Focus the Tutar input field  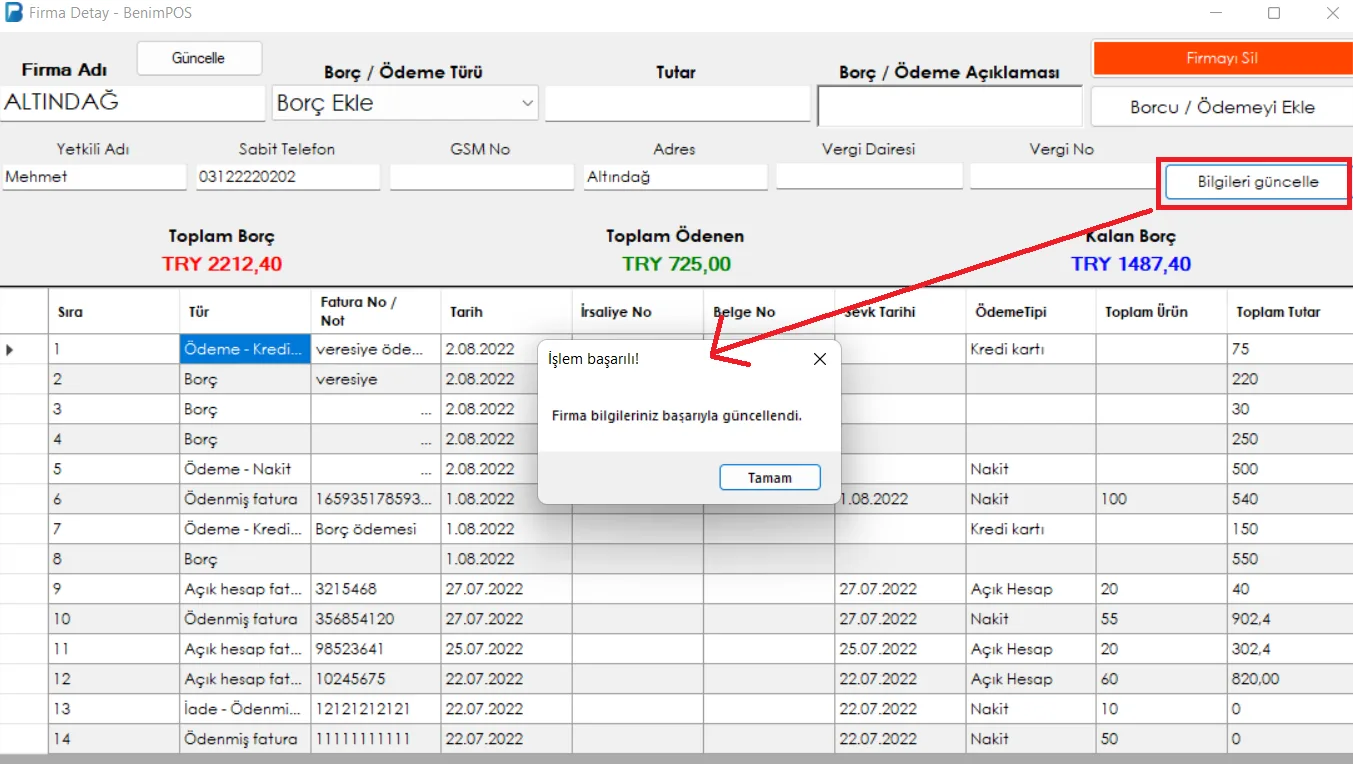pyautogui.click(x=677, y=103)
